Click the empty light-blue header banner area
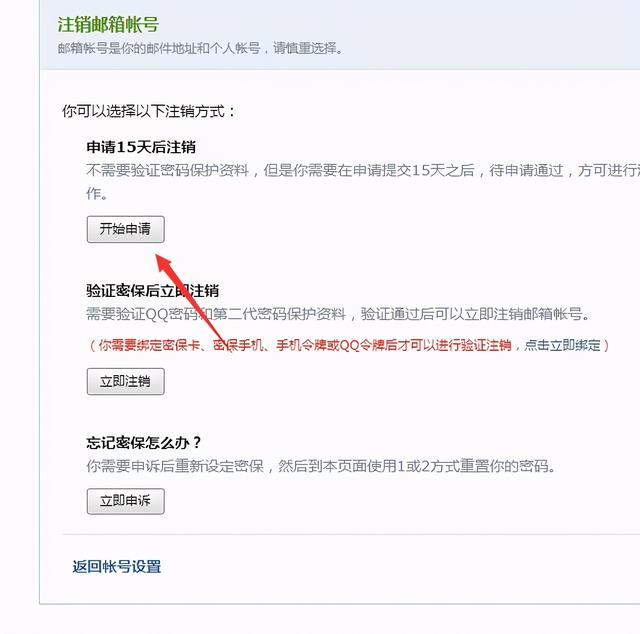Viewport: 640px width, 634px height. pos(490,35)
